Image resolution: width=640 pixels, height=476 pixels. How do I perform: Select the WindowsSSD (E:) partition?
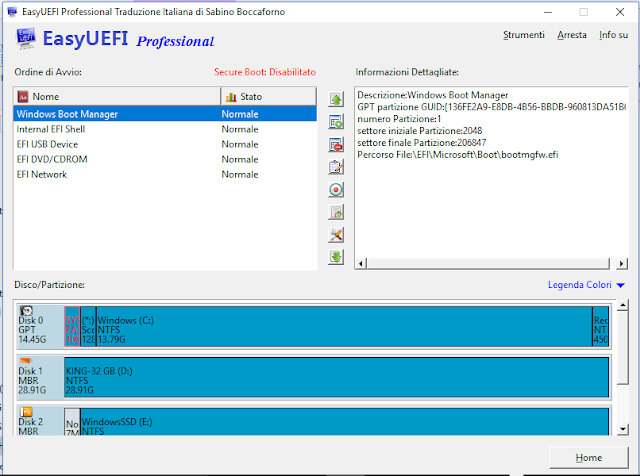[x=344, y=422]
